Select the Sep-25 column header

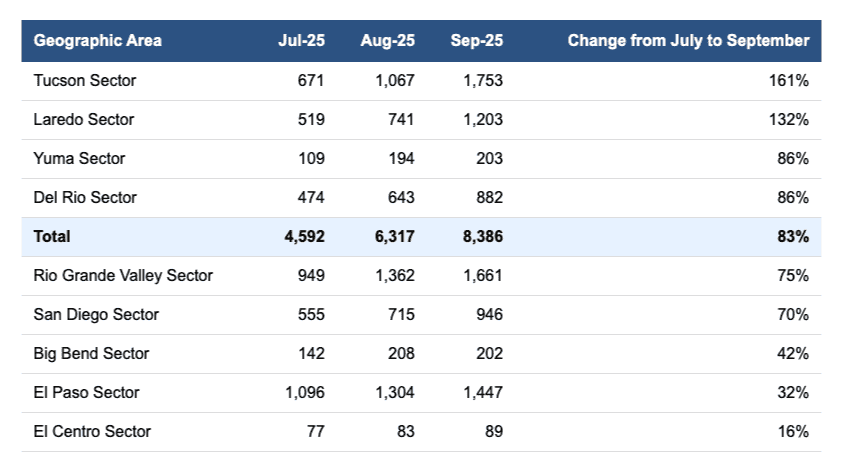(476, 41)
